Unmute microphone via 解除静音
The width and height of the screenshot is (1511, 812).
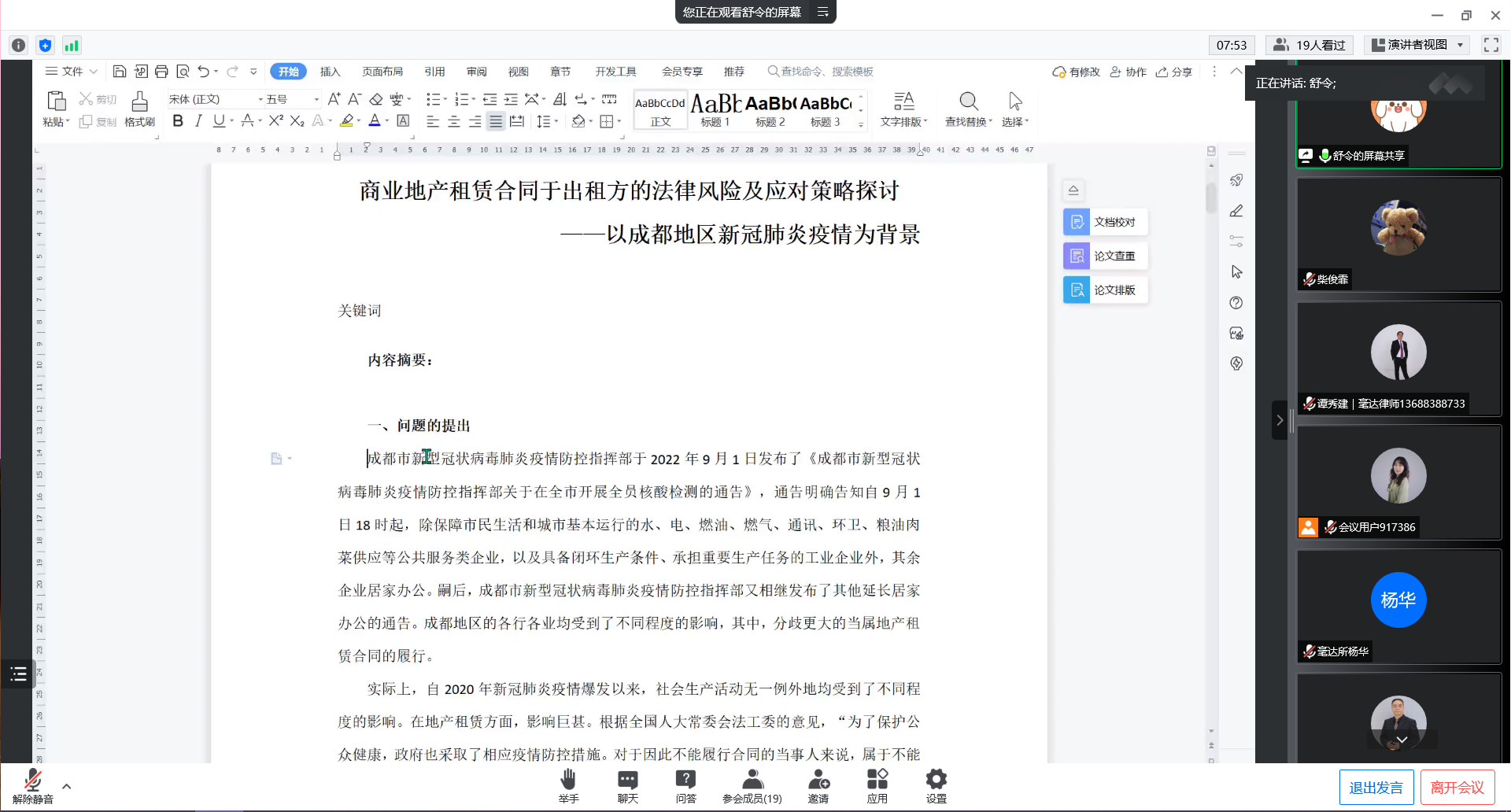tap(33, 786)
